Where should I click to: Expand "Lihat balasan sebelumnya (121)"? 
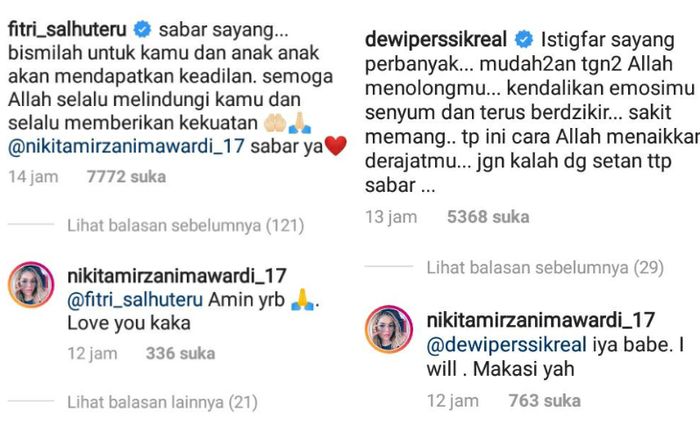185,225
